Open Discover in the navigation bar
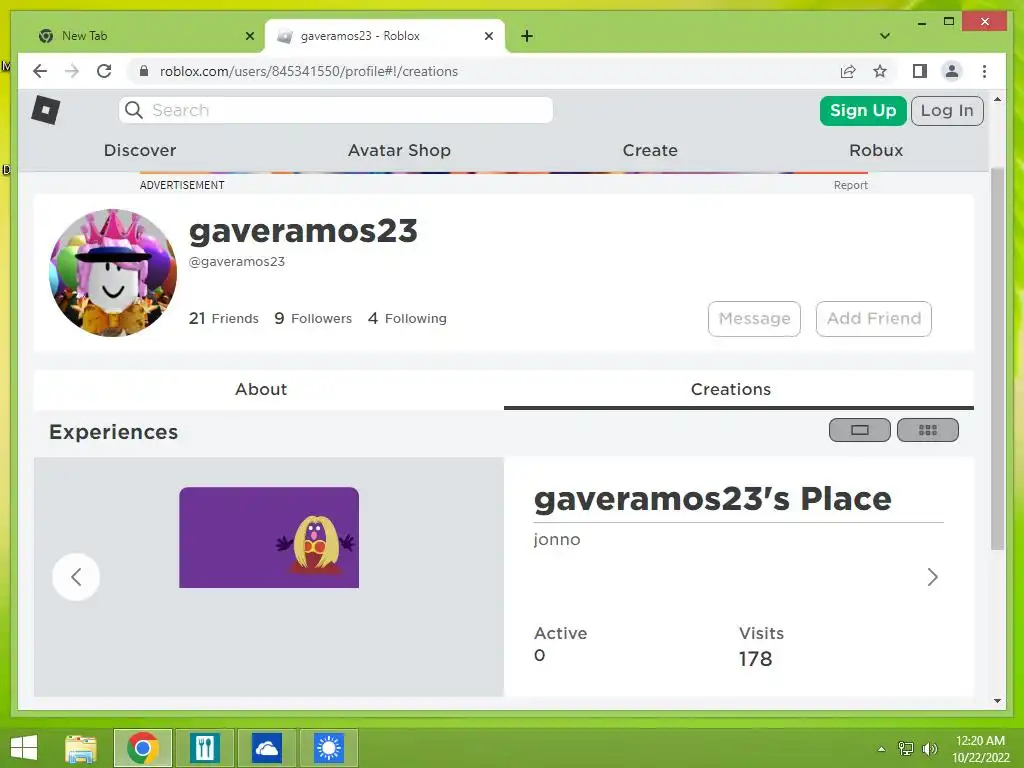Image resolution: width=1024 pixels, height=768 pixels. (x=140, y=150)
